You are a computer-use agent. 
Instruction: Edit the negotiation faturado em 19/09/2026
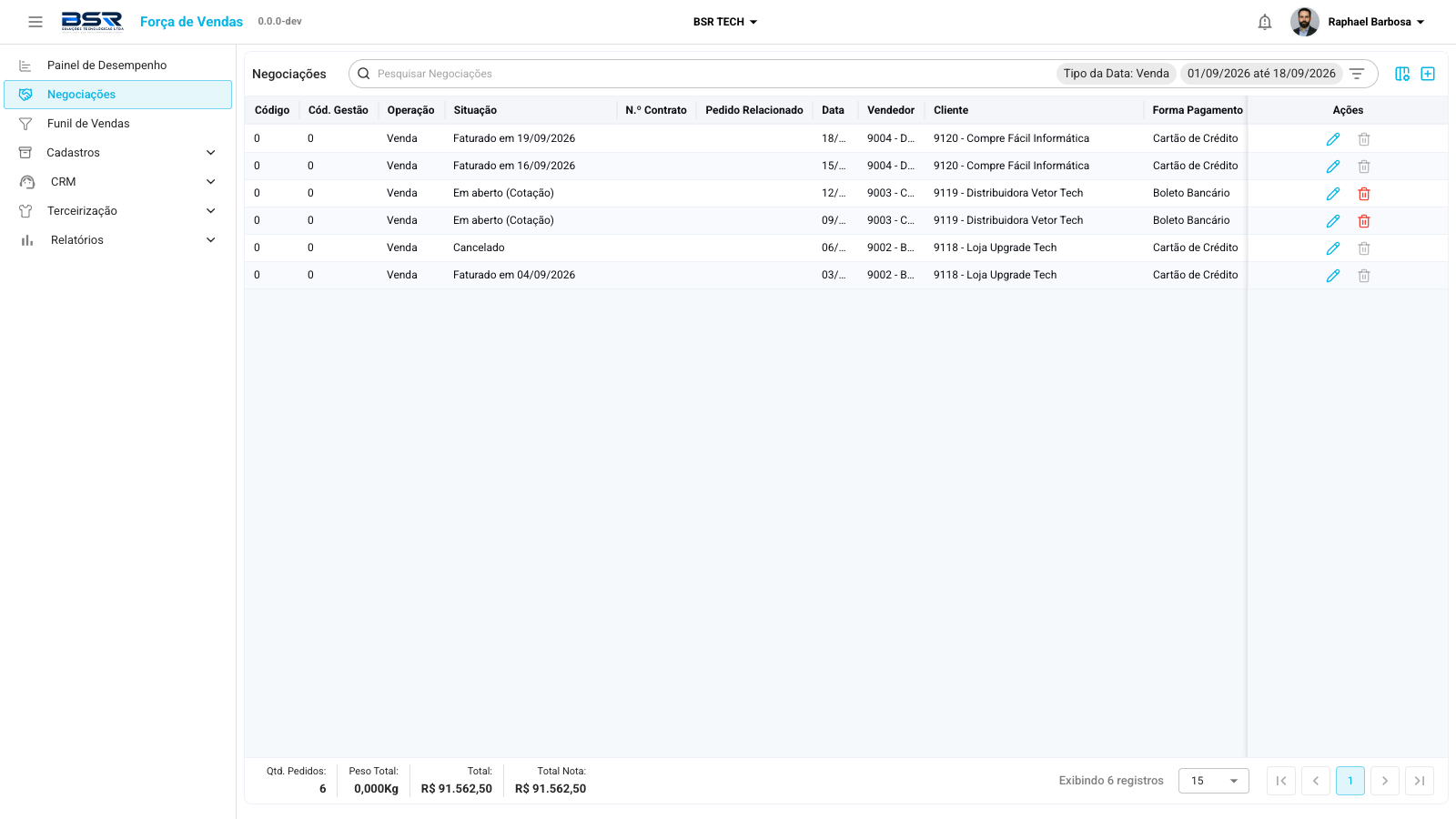click(x=1333, y=139)
